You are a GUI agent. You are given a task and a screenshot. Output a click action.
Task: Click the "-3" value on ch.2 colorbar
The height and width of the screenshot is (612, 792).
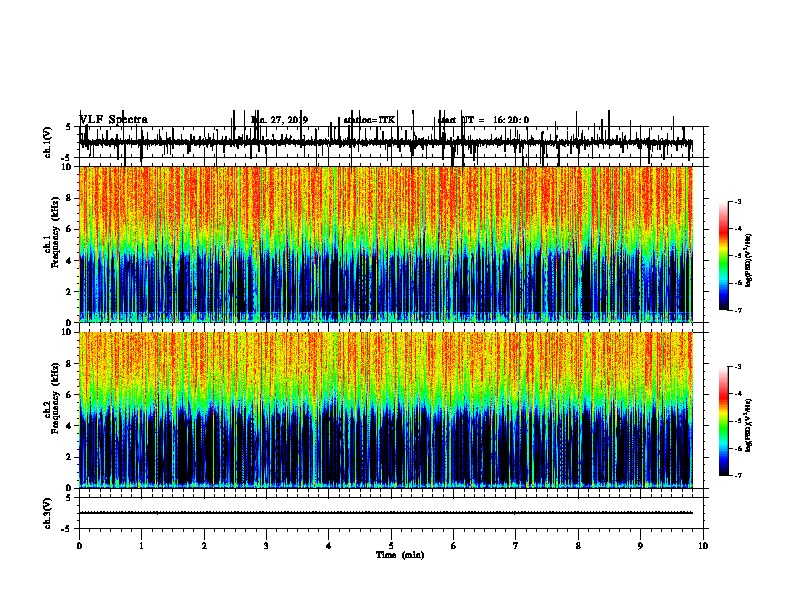point(737,367)
